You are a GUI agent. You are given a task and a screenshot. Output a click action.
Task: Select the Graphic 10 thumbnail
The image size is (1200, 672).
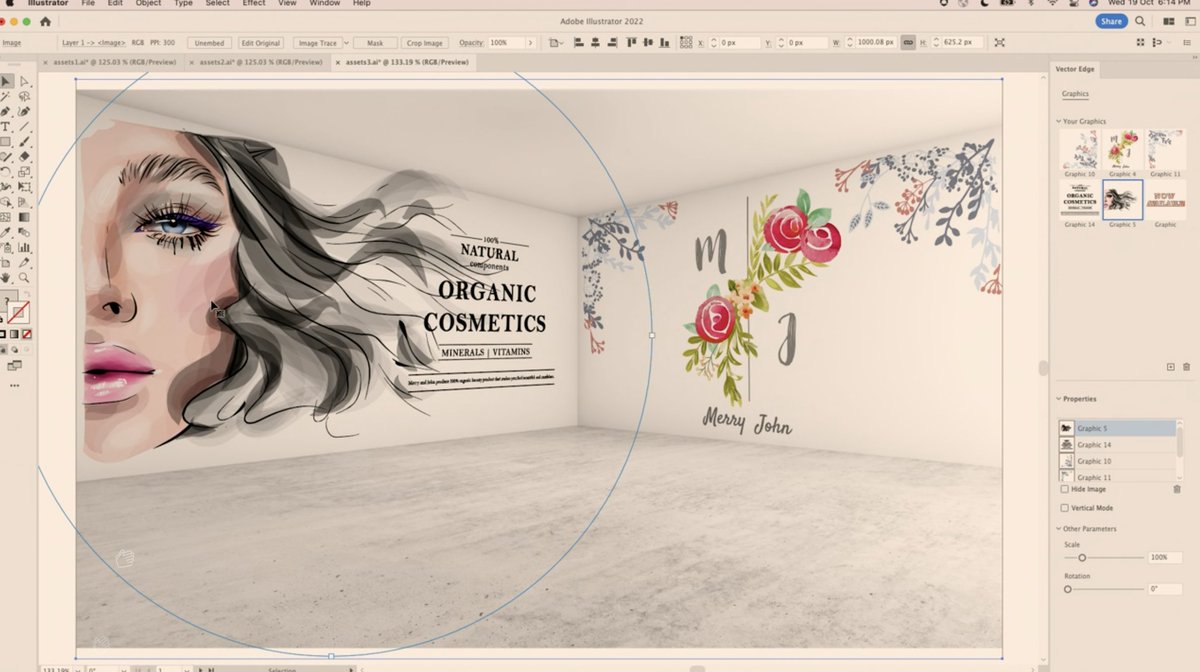[1079, 149]
